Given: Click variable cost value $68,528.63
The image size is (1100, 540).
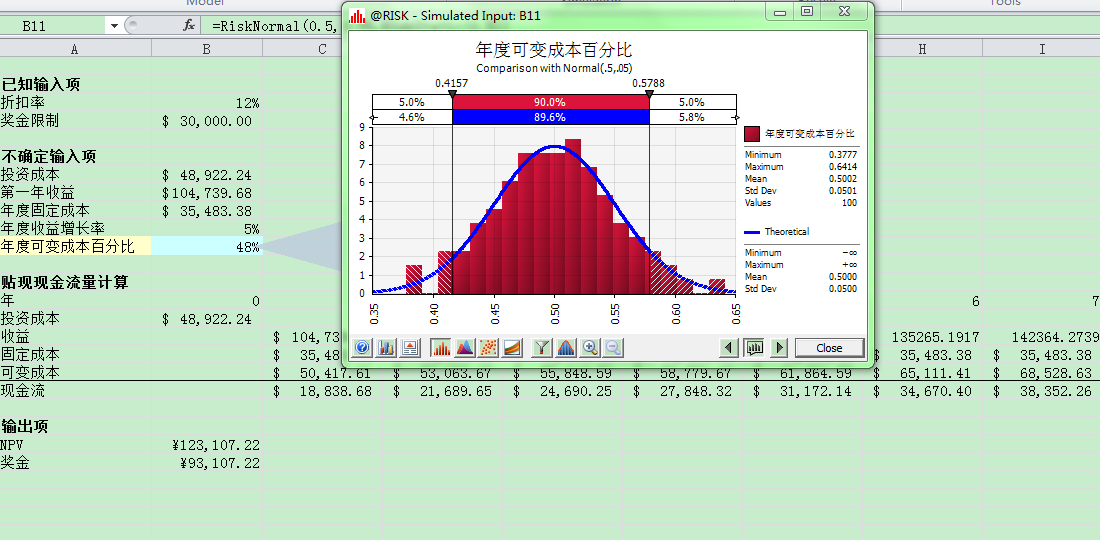Looking at the screenshot, I should pos(1042,373).
